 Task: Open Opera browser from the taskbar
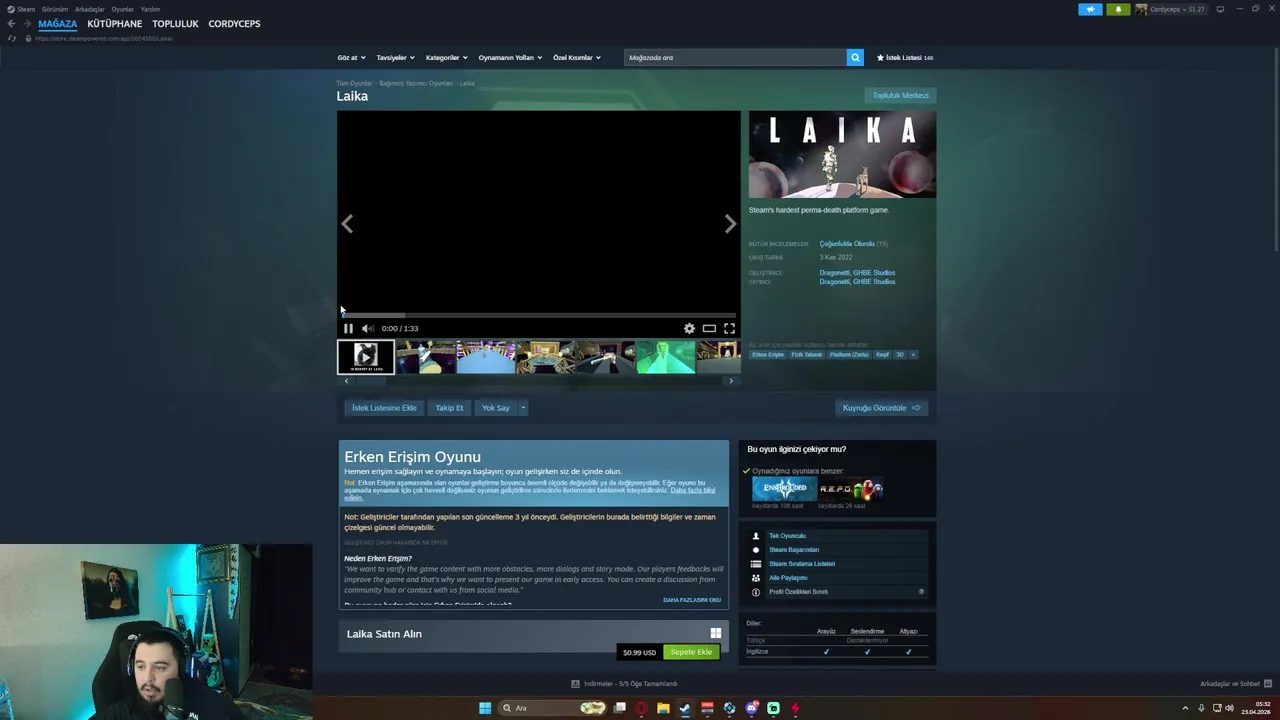point(641,708)
